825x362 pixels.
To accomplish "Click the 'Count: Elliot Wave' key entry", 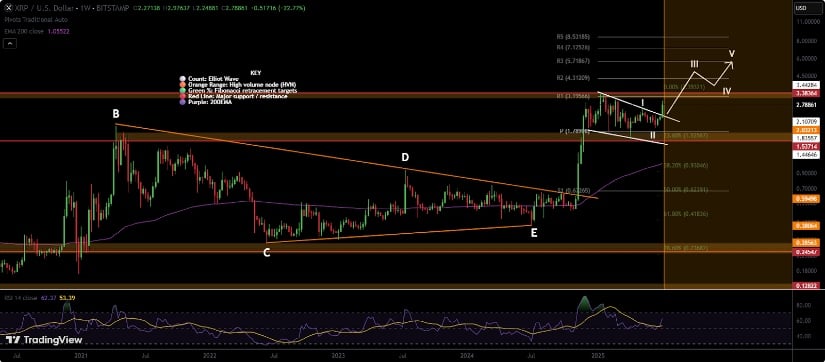I will pyautogui.click(x=213, y=78).
